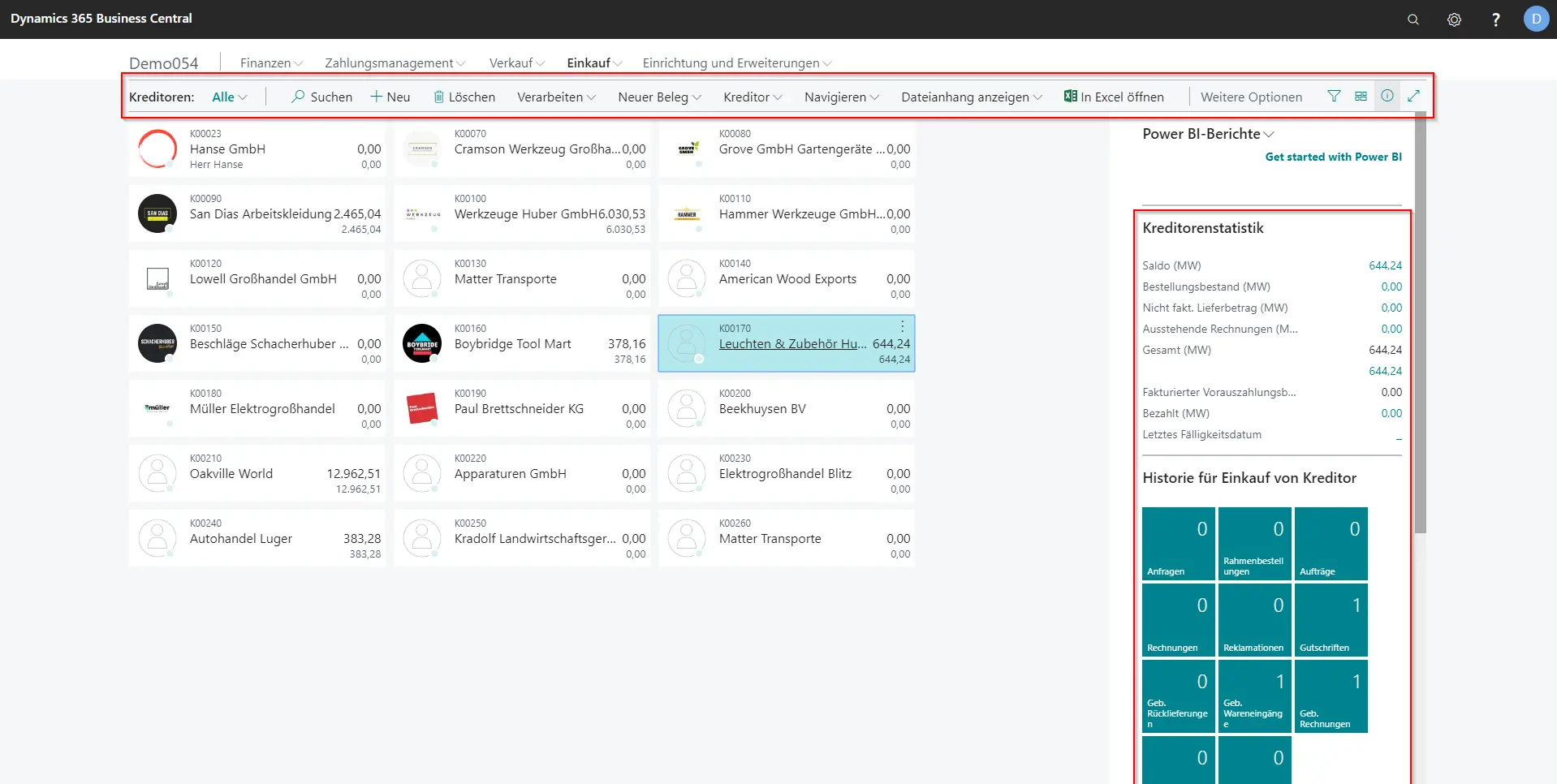1557x784 pixels.
Task: Expand the Alle view filter dropdown
Action: point(230,97)
